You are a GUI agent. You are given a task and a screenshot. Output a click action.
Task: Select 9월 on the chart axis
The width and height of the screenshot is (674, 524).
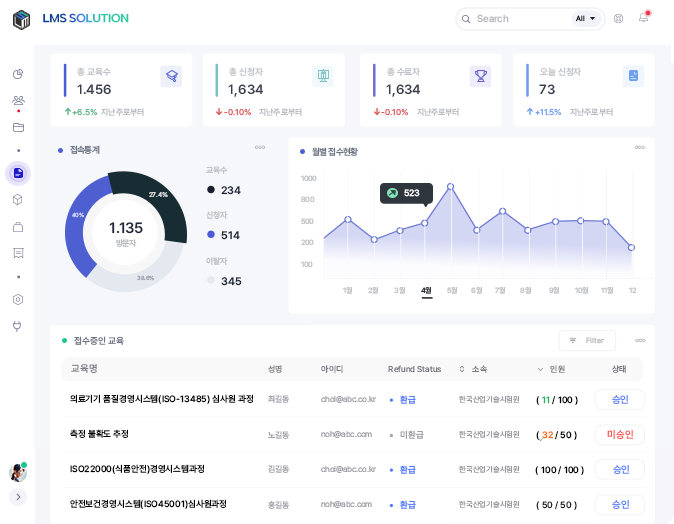pyautogui.click(x=554, y=291)
